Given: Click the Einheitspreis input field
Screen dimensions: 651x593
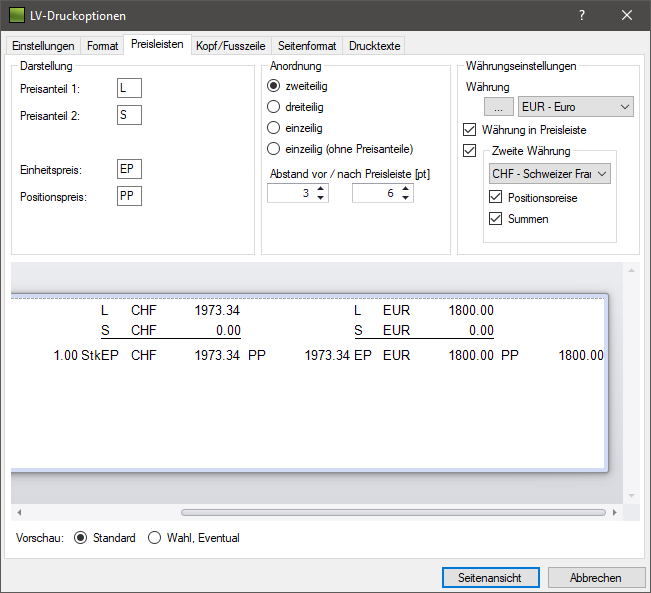Looking at the screenshot, I should pos(129,169).
